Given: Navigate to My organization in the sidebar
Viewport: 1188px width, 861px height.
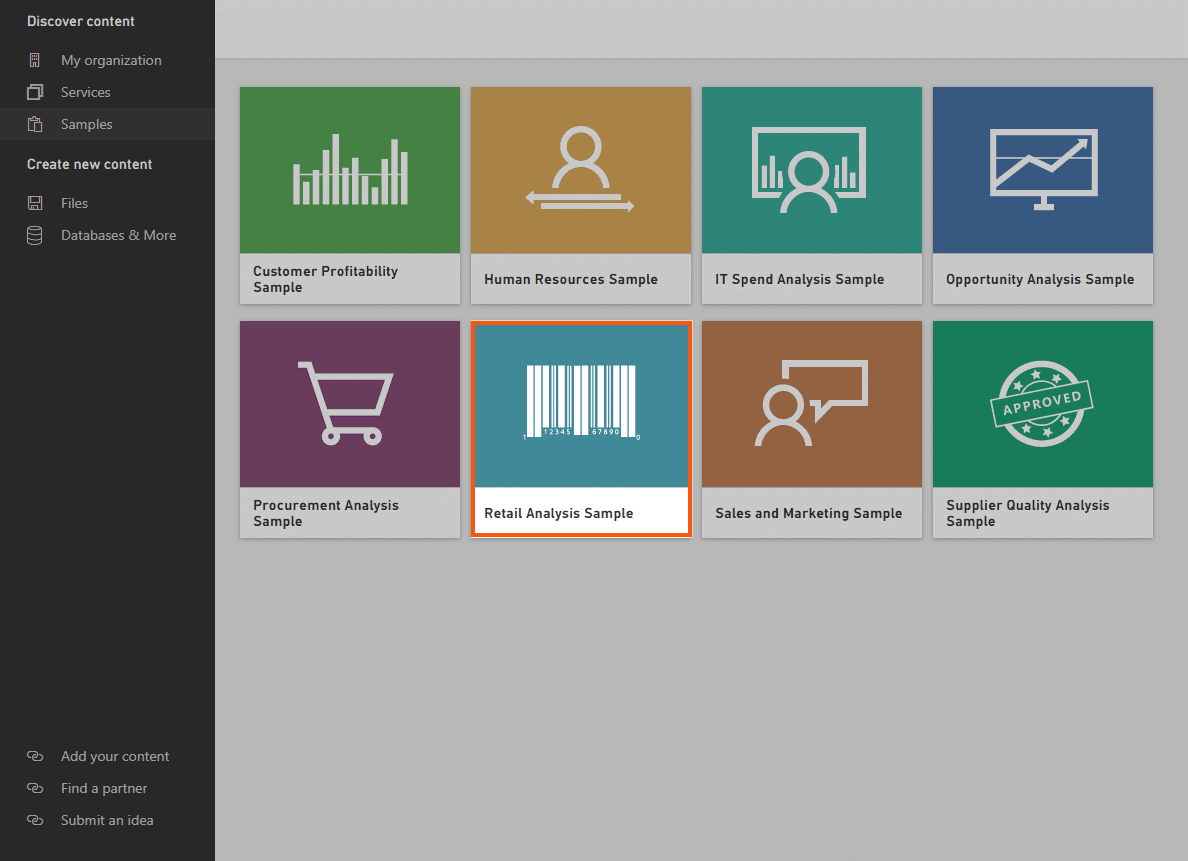Looking at the screenshot, I should click(x=111, y=60).
